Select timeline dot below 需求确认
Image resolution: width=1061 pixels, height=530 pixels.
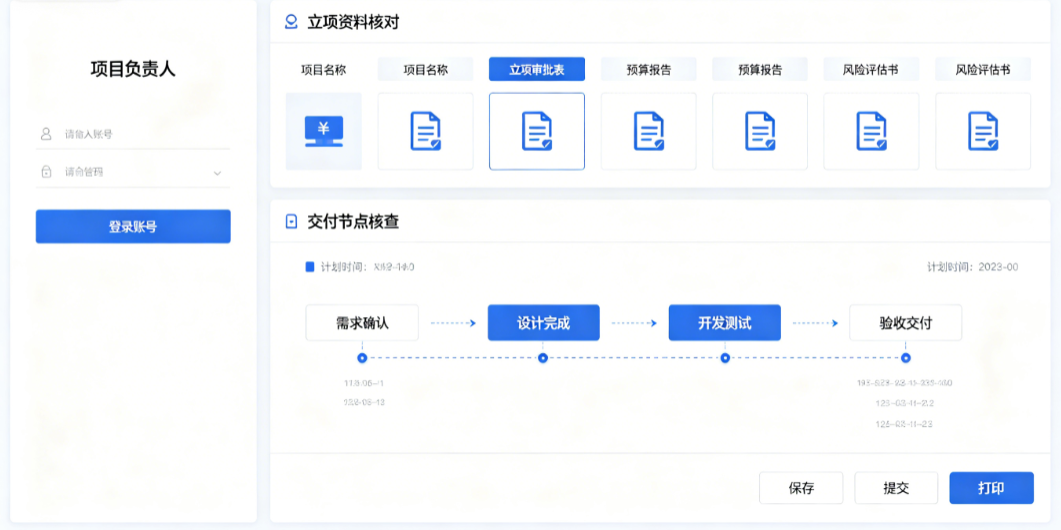[x=362, y=358]
